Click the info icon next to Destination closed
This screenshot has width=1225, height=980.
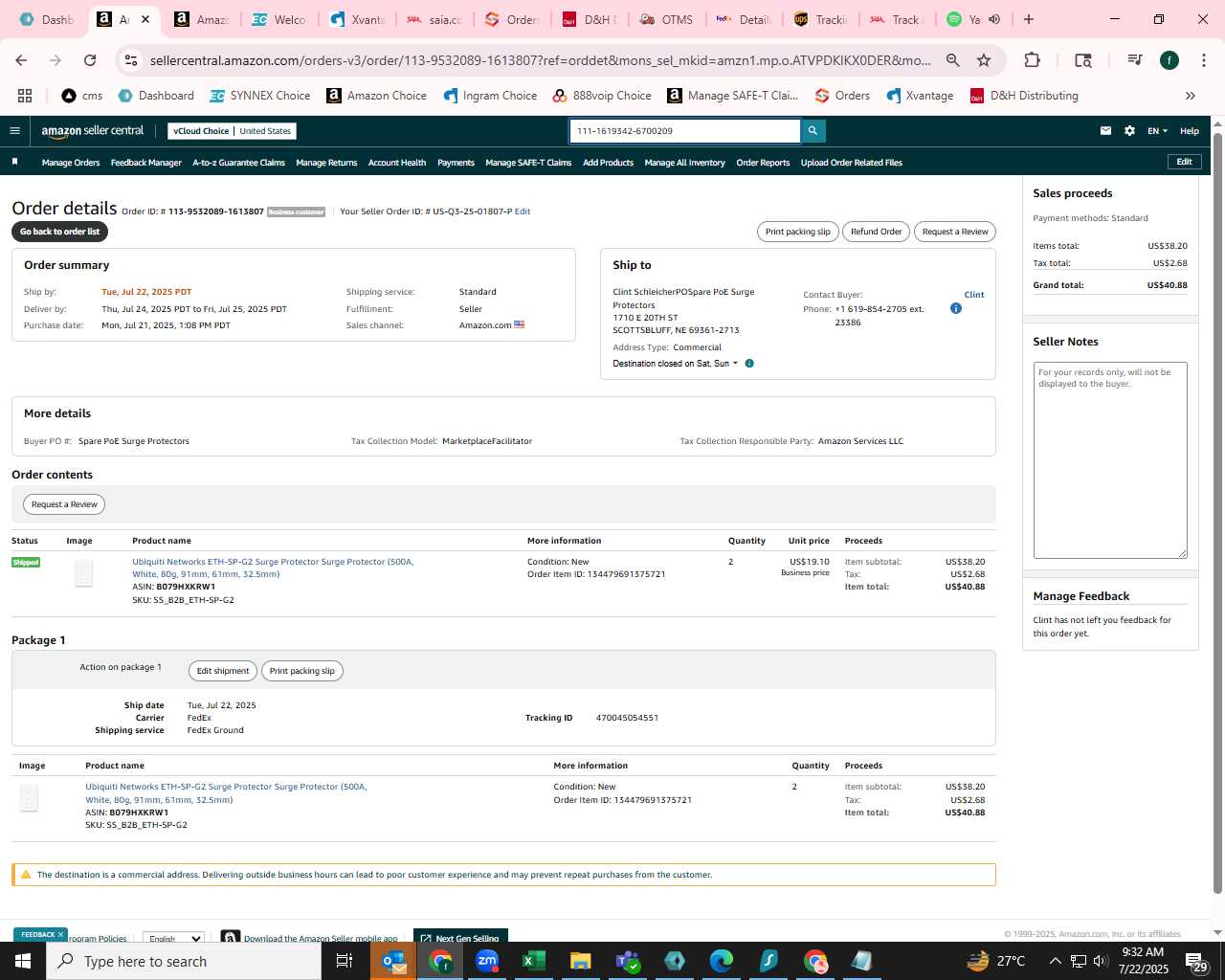point(749,364)
